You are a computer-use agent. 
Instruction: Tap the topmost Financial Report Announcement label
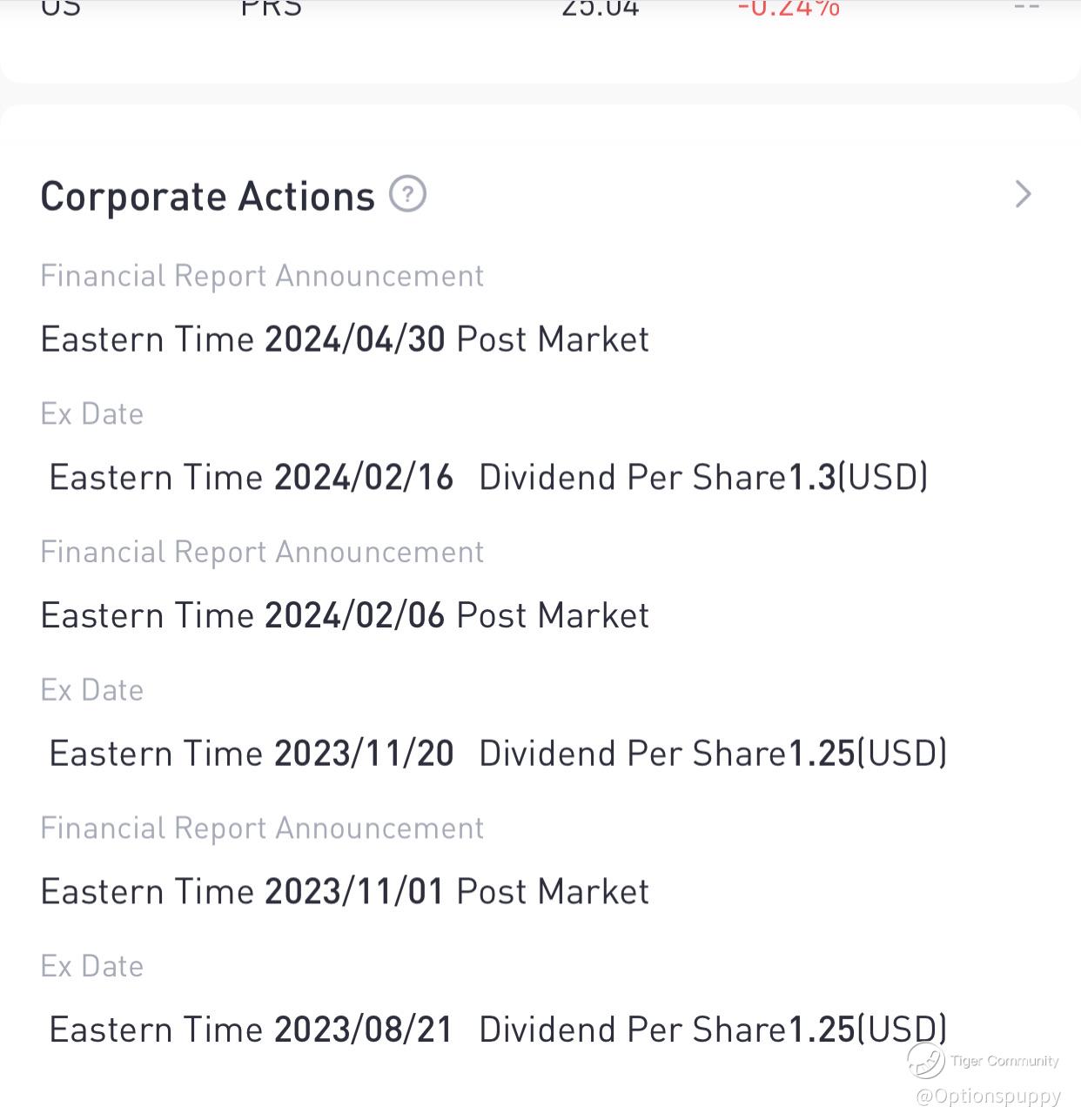coord(262,276)
